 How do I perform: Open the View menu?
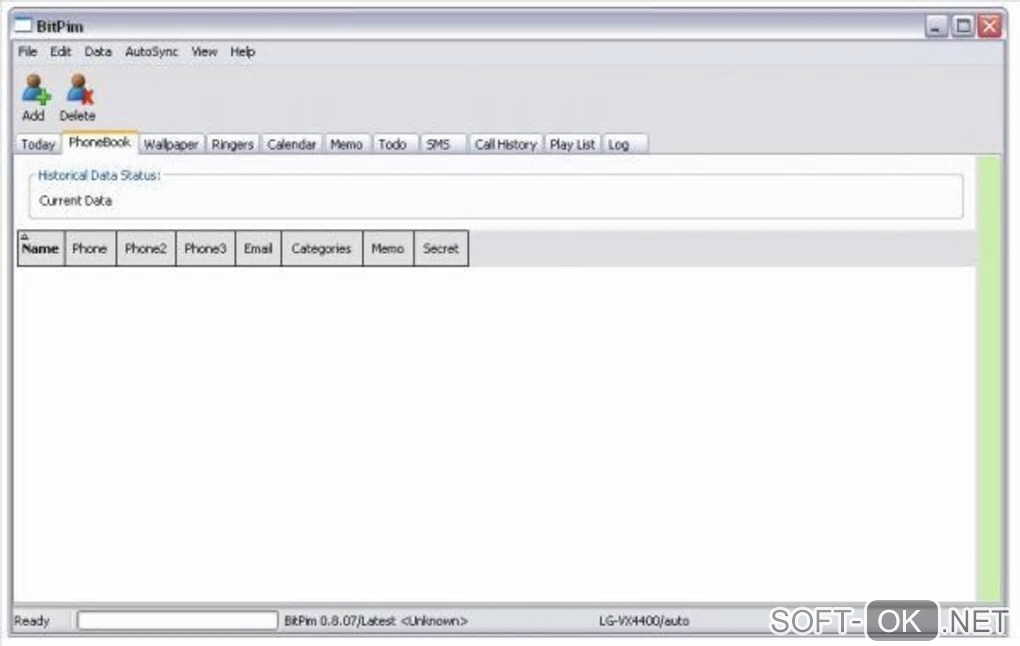coord(204,51)
